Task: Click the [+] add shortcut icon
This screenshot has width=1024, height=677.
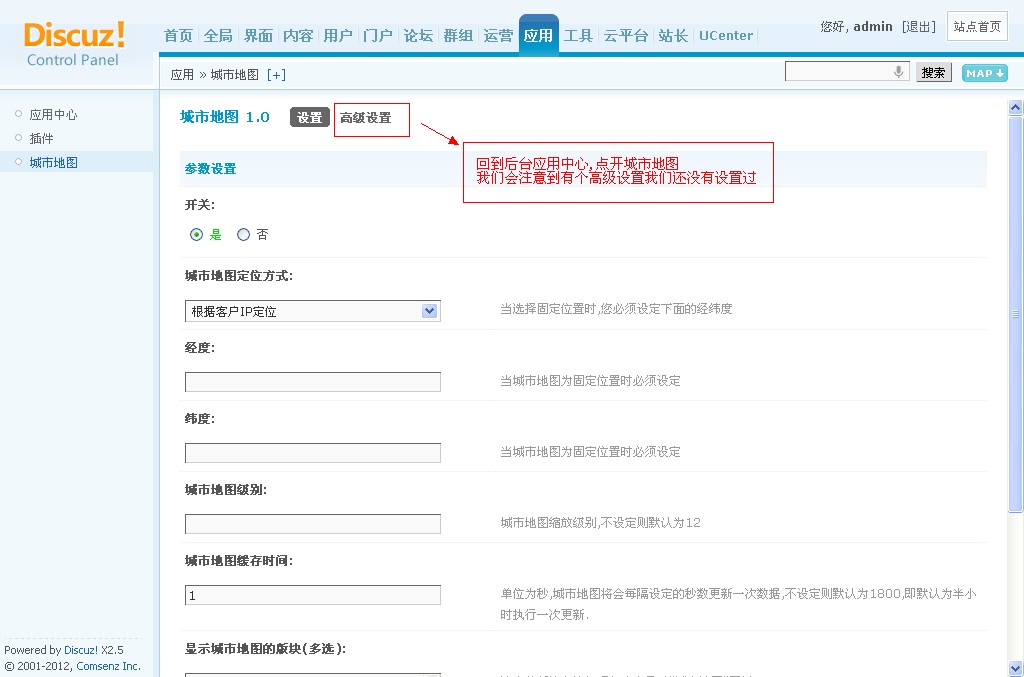Action: coord(276,75)
